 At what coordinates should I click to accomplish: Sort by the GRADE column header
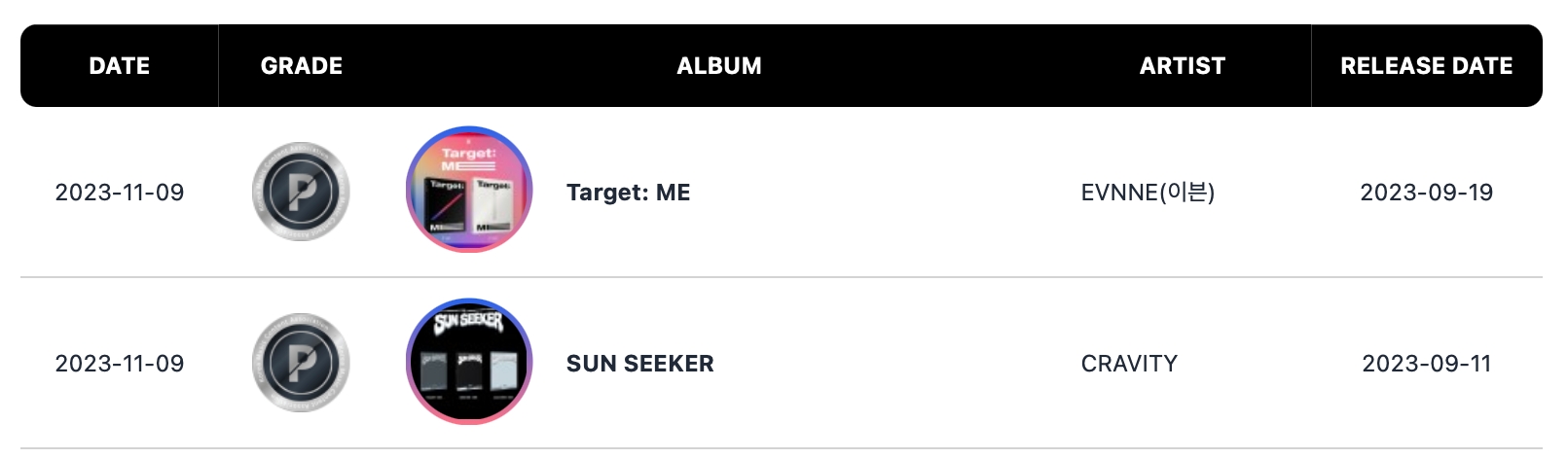[302, 66]
